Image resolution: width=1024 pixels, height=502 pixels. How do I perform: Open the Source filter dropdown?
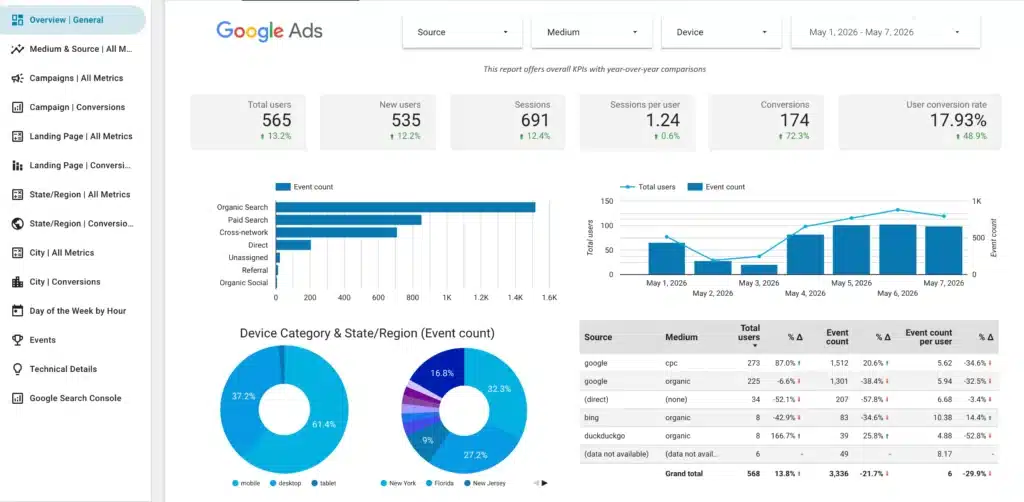coord(462,32)
